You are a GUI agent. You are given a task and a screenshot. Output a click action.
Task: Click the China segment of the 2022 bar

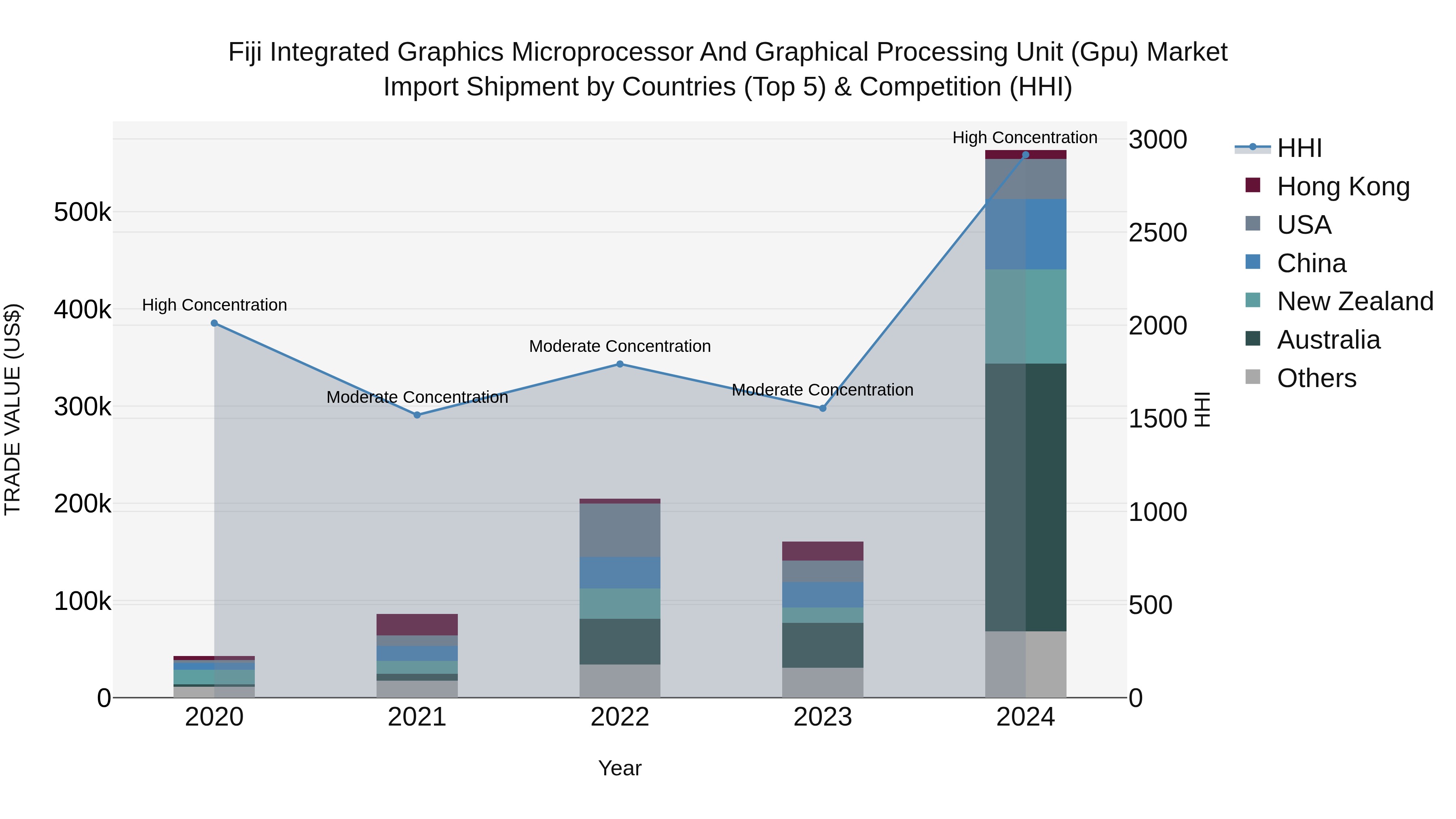(x=620, y=573)
